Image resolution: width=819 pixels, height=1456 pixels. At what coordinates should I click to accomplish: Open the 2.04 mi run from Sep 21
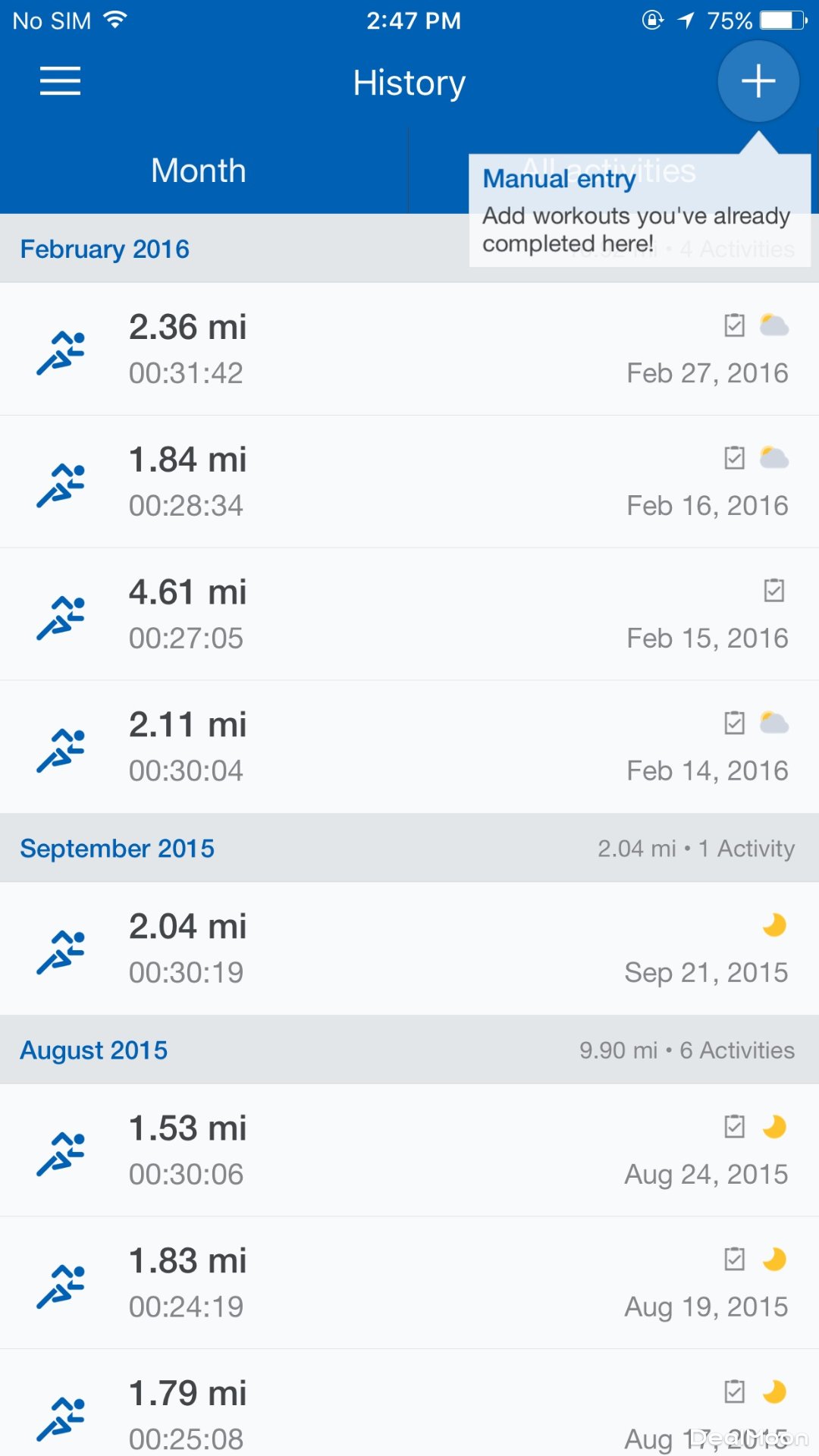coord(409,948)
